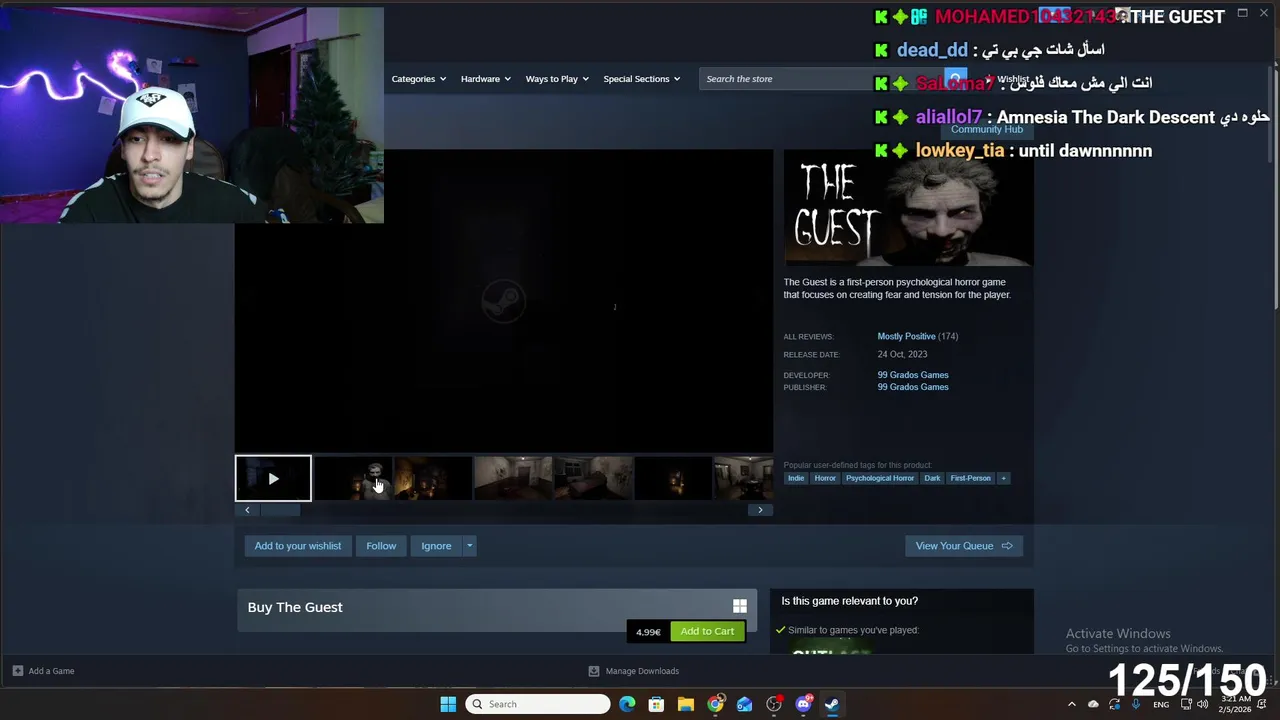1280x720 pixels.
Task: Select the screenshot thumbnail showing a man's face
Action: 353,478
